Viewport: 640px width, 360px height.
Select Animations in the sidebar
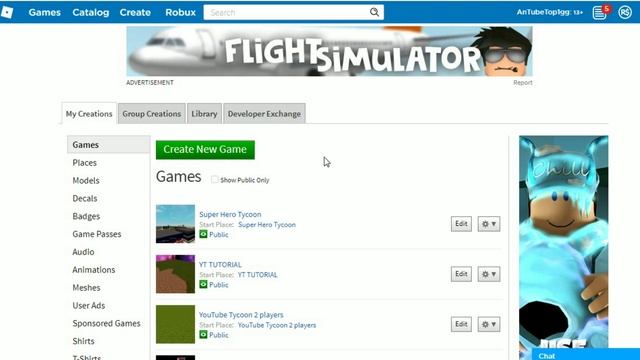click(94, 270)
